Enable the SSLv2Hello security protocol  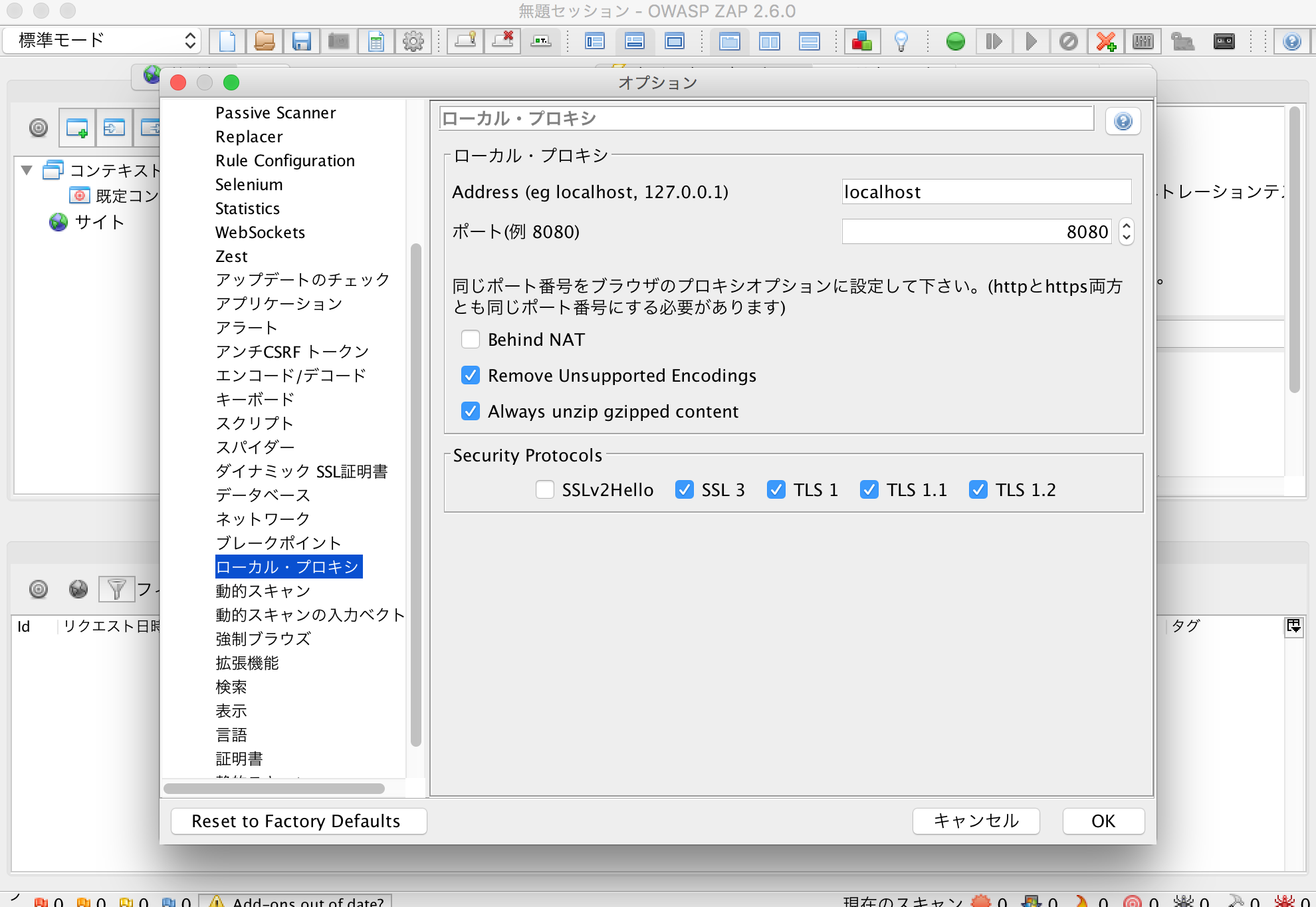[544, 489]
